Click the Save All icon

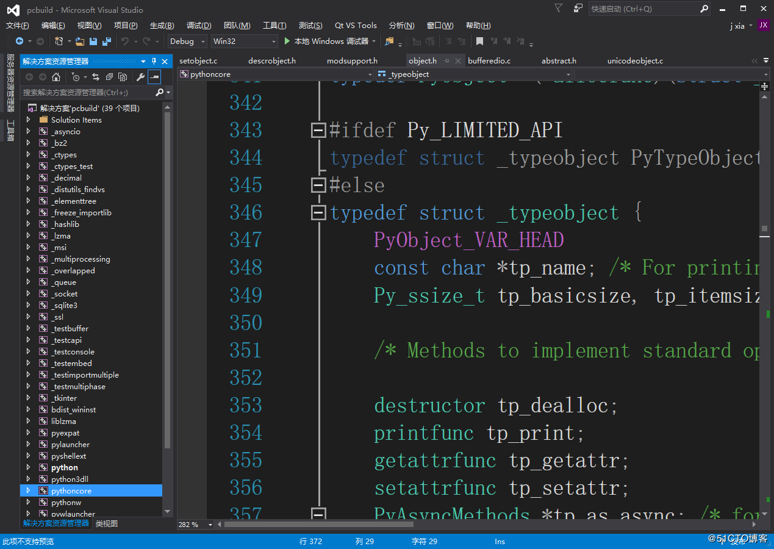[x=106, y=41]
